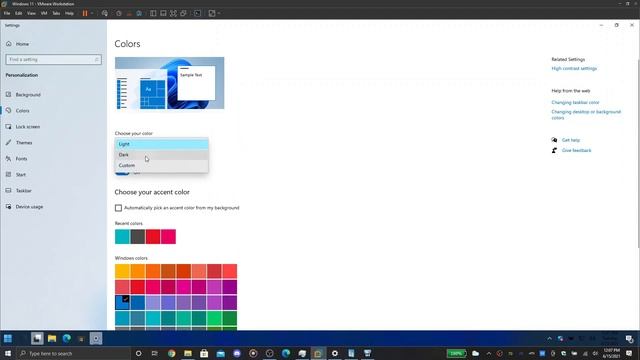Open Themes settings page
This screenshot has width=640, height=360.
coord(24,143)
